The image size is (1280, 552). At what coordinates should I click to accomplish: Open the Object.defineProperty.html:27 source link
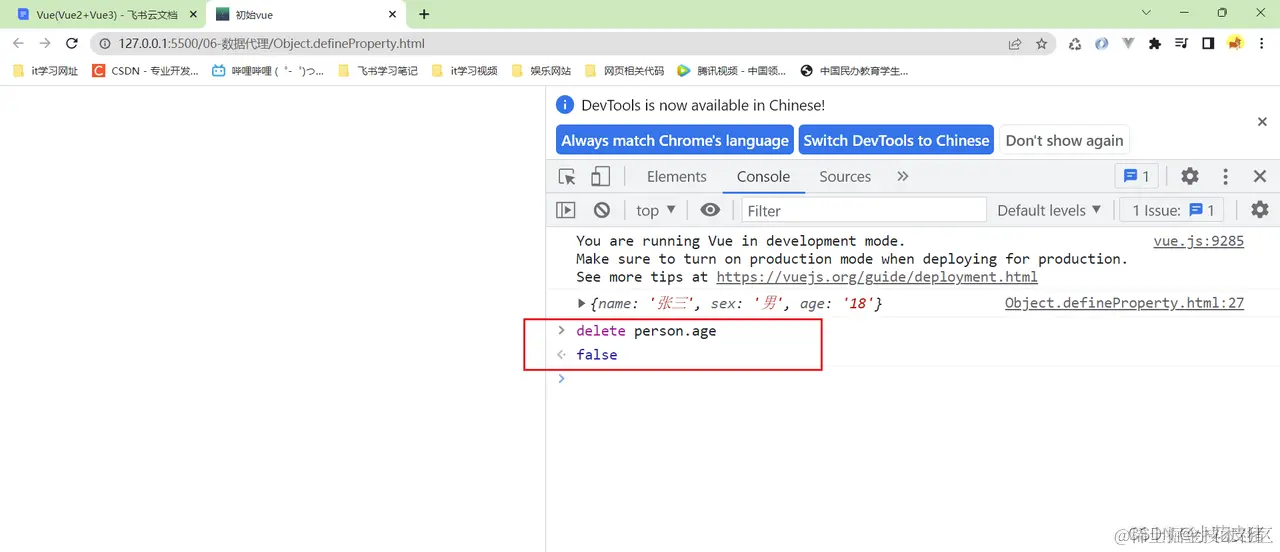pyautogui.click(x=1124, y=303)
